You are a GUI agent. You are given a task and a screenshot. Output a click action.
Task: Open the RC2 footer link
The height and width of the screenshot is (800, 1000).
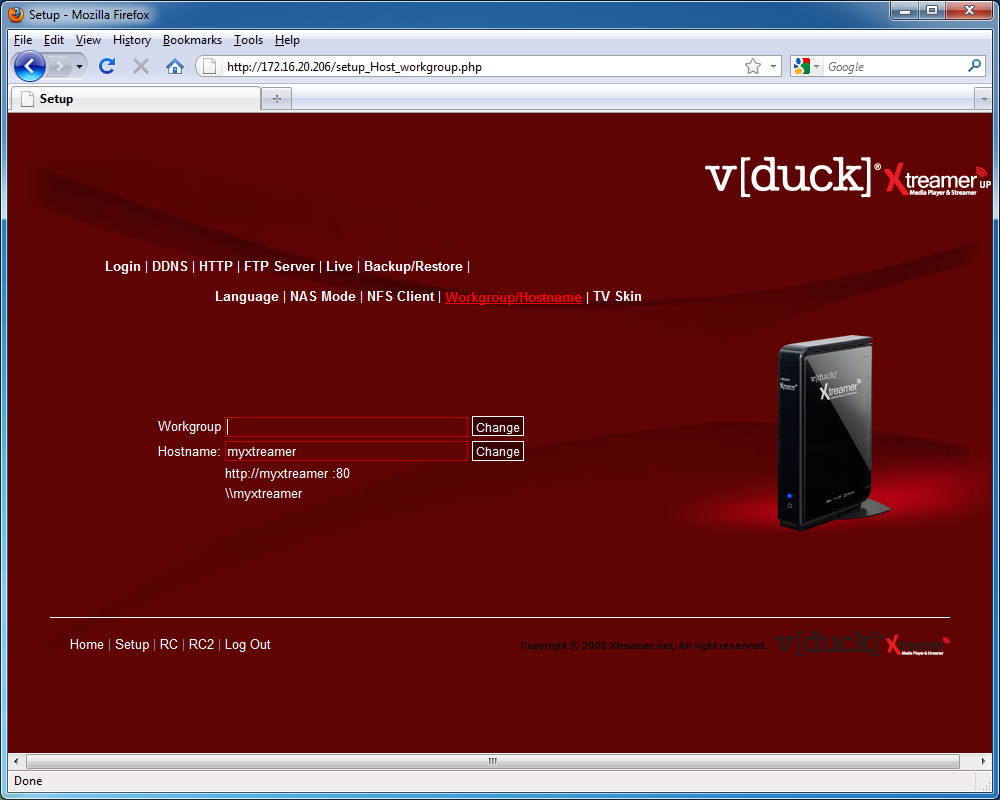coord(201,644)
